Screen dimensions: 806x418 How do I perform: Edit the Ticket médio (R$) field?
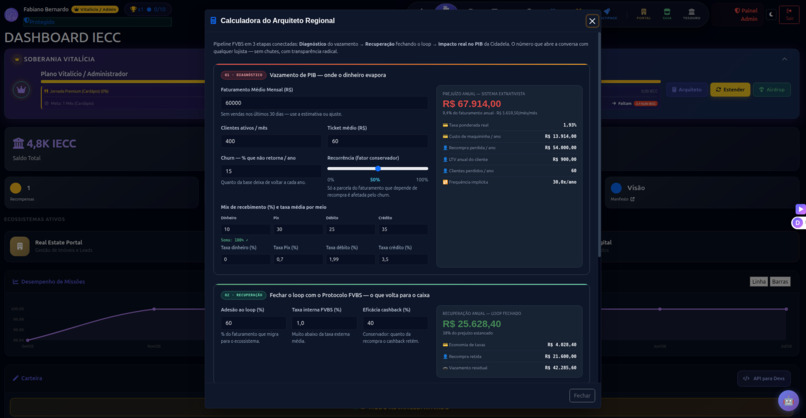tap(377, 141)
